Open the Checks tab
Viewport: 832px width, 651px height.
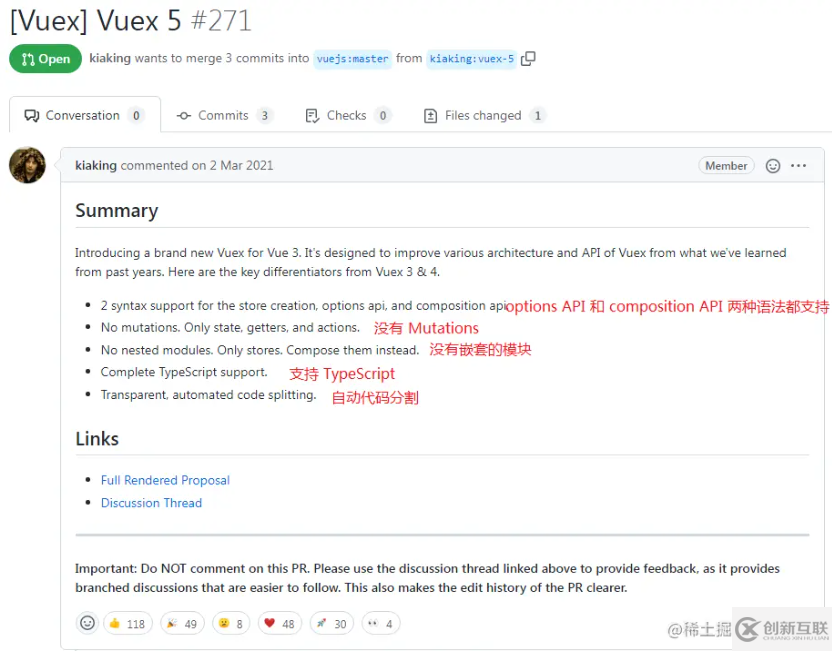pos(348,115)
